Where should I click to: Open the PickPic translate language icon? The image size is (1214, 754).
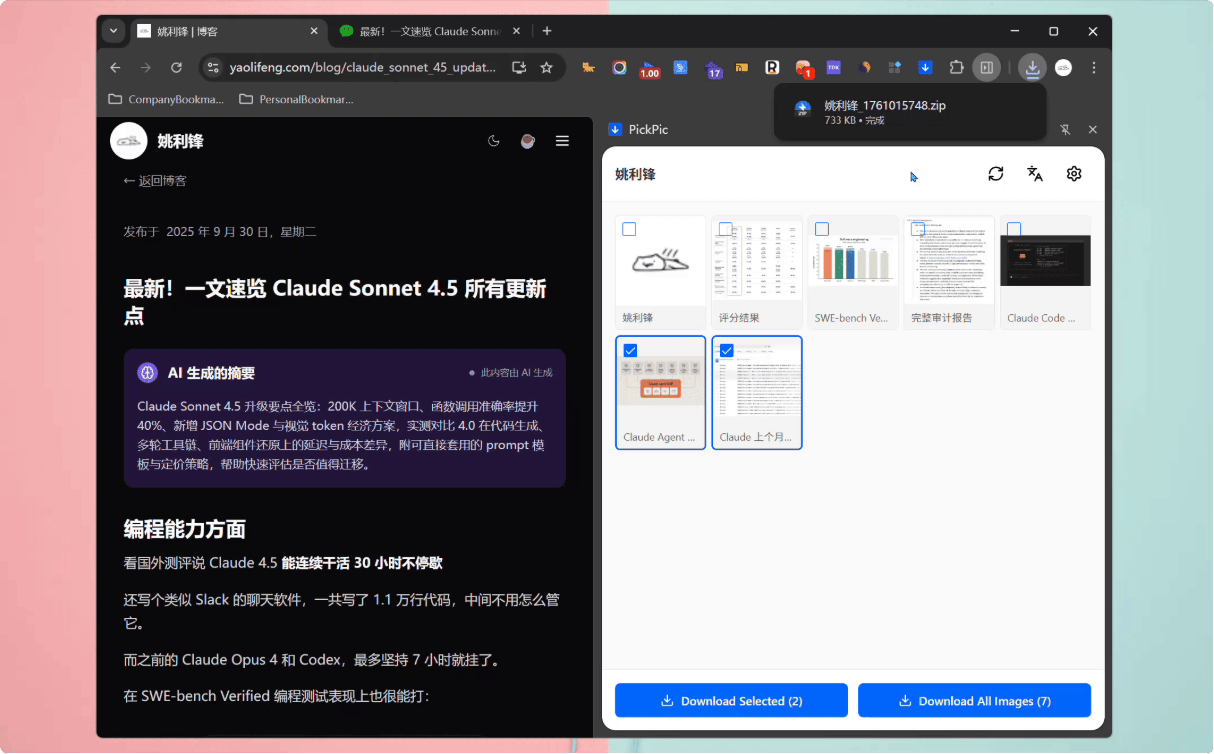point(1035,174)
